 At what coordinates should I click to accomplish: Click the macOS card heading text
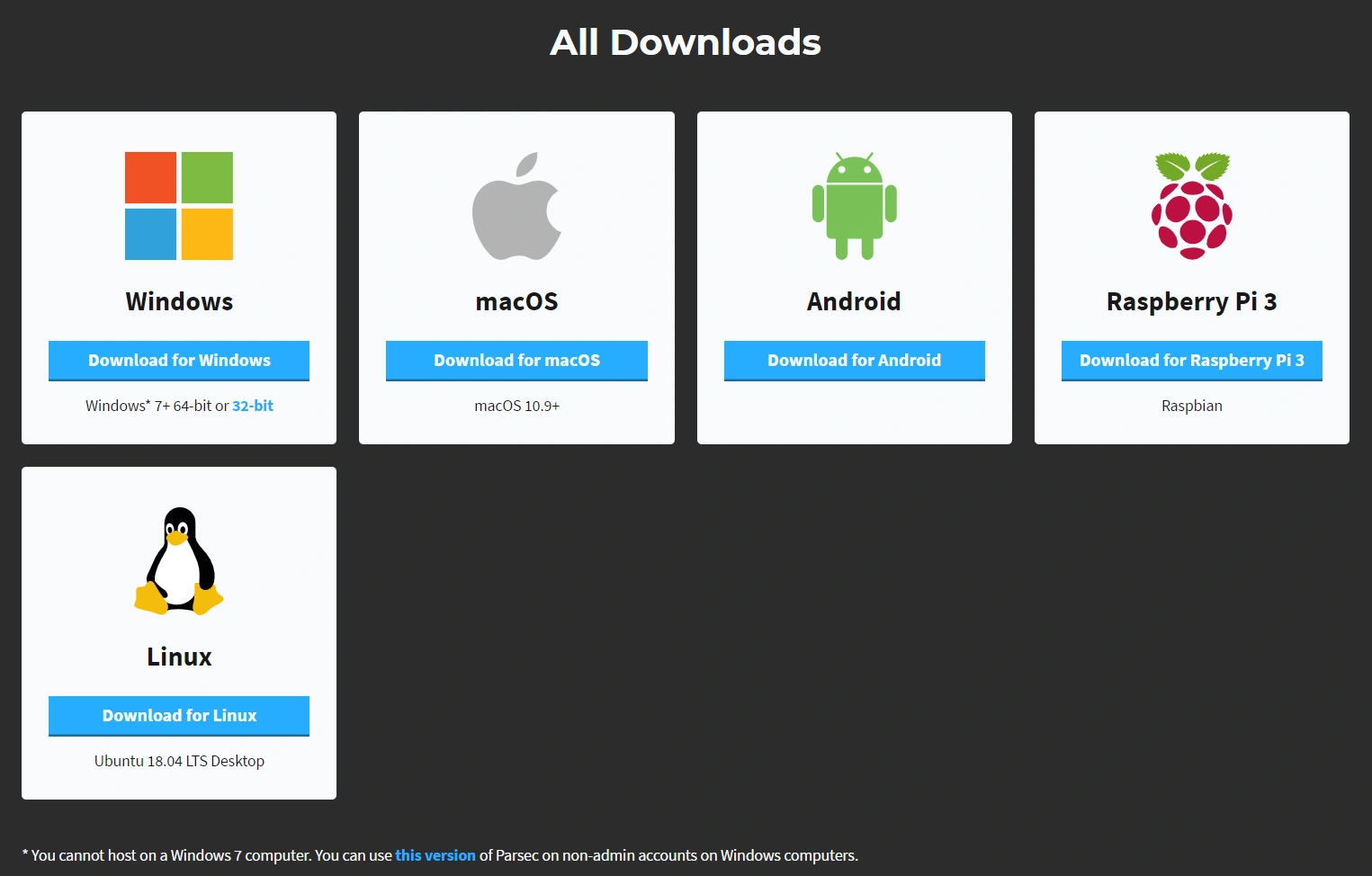click(x=516, y=301)
